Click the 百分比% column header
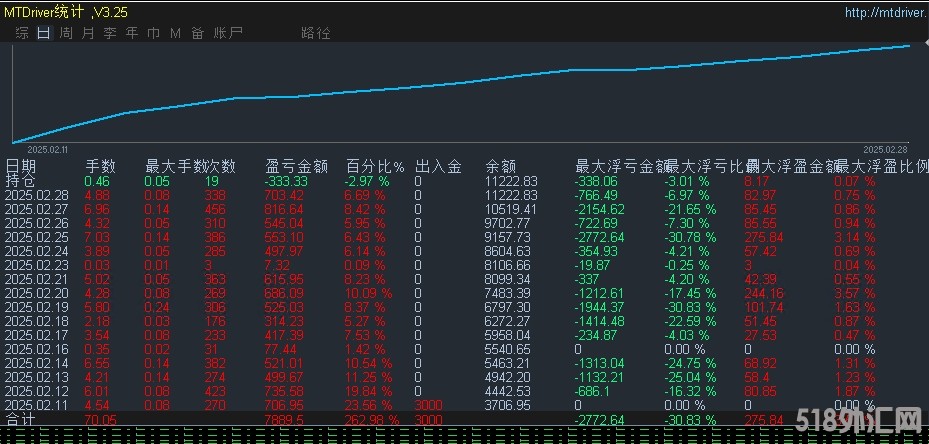 click(x=376, y=167)
